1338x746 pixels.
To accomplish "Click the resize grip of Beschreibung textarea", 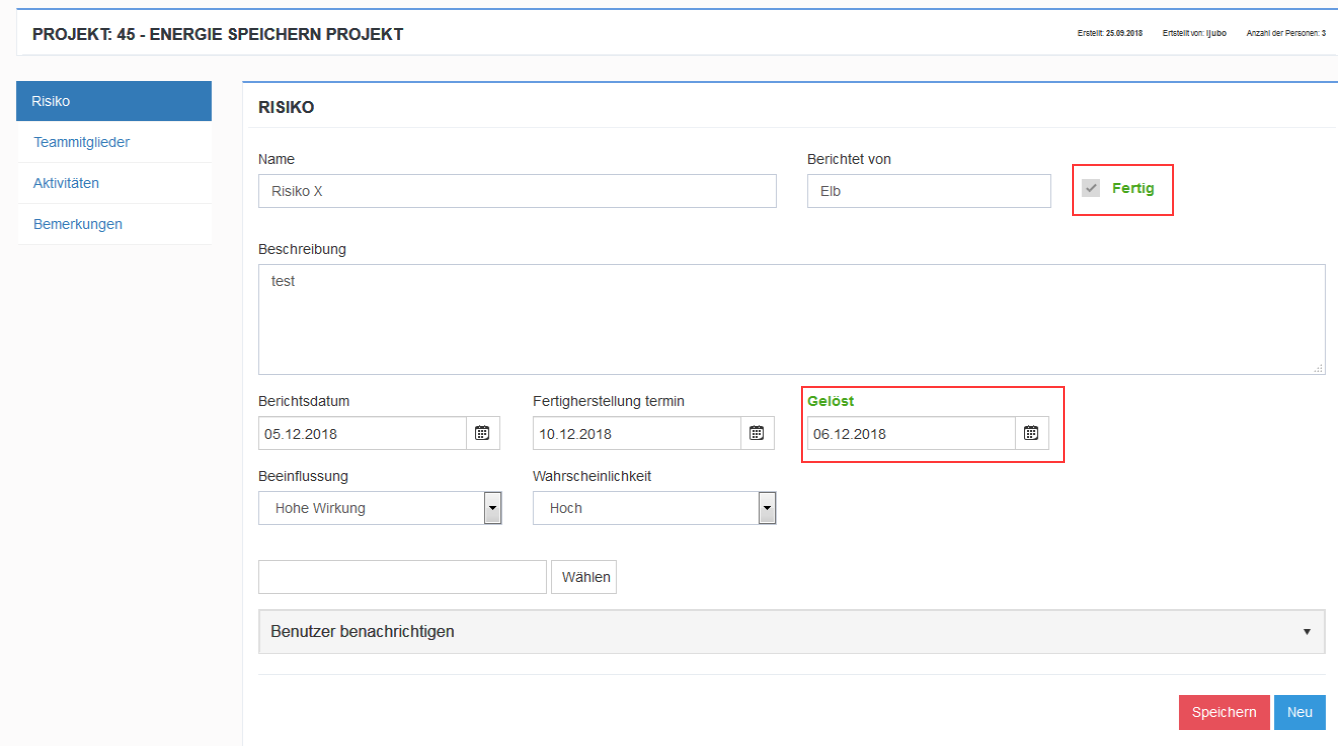I will 1319,368.
